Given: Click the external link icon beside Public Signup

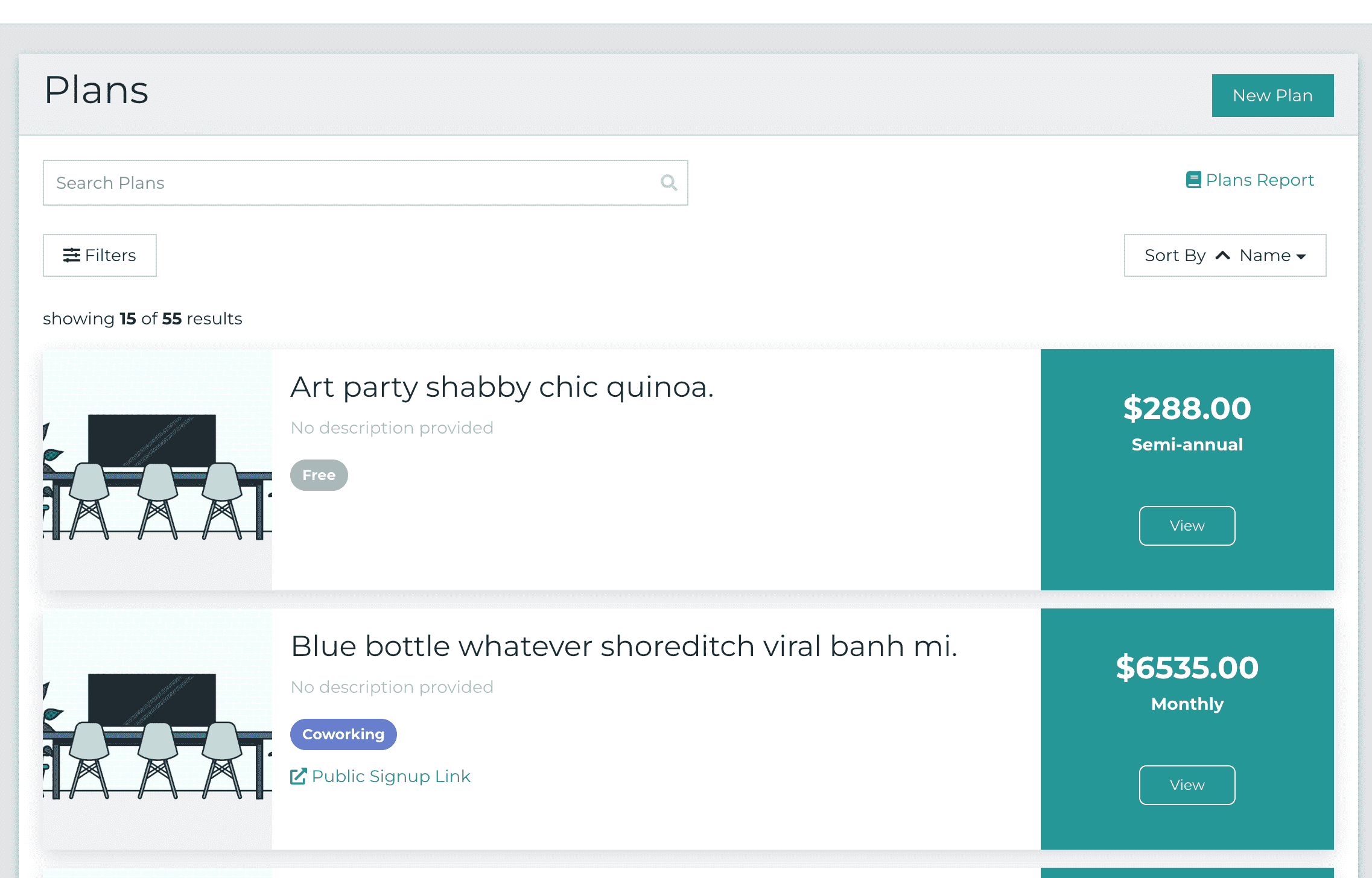Looking at the screenshot, I should [298, 776].
